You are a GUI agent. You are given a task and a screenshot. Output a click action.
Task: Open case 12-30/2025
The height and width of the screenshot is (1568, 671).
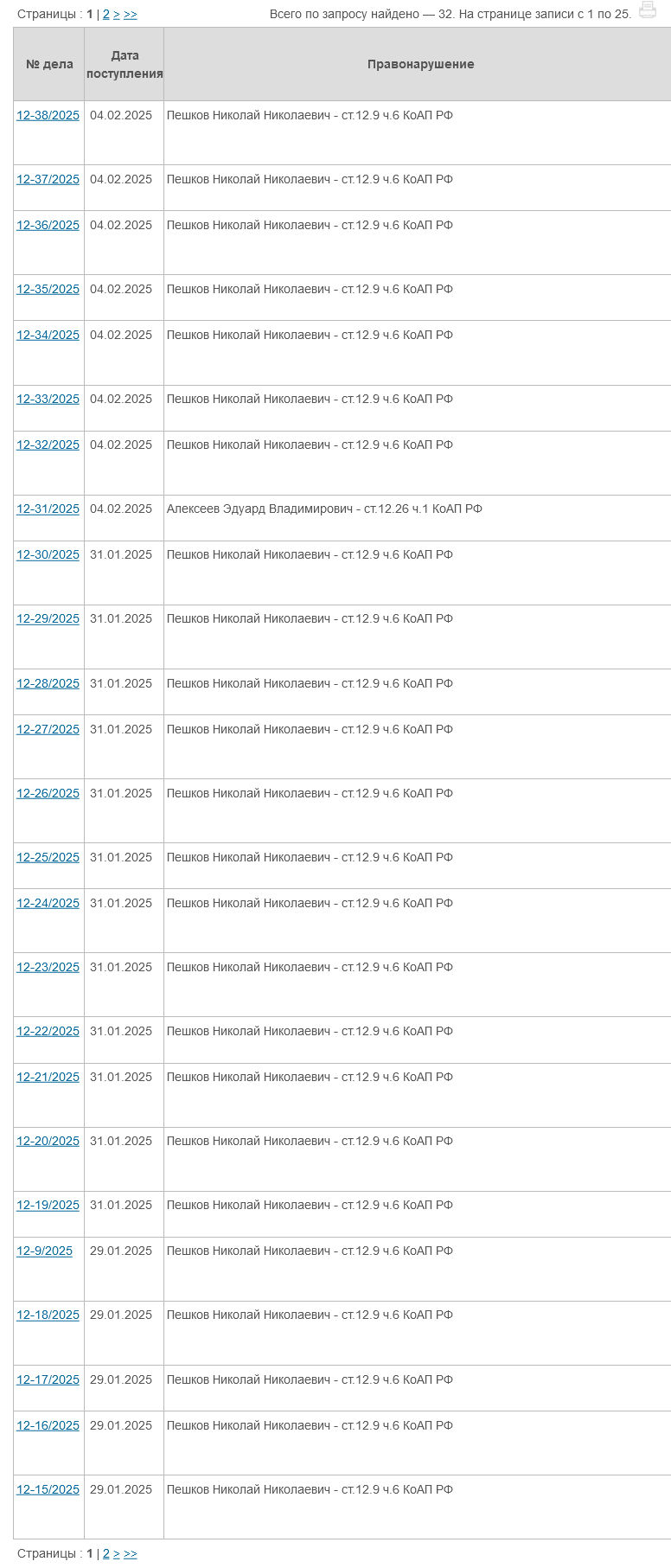click(48, 554)
